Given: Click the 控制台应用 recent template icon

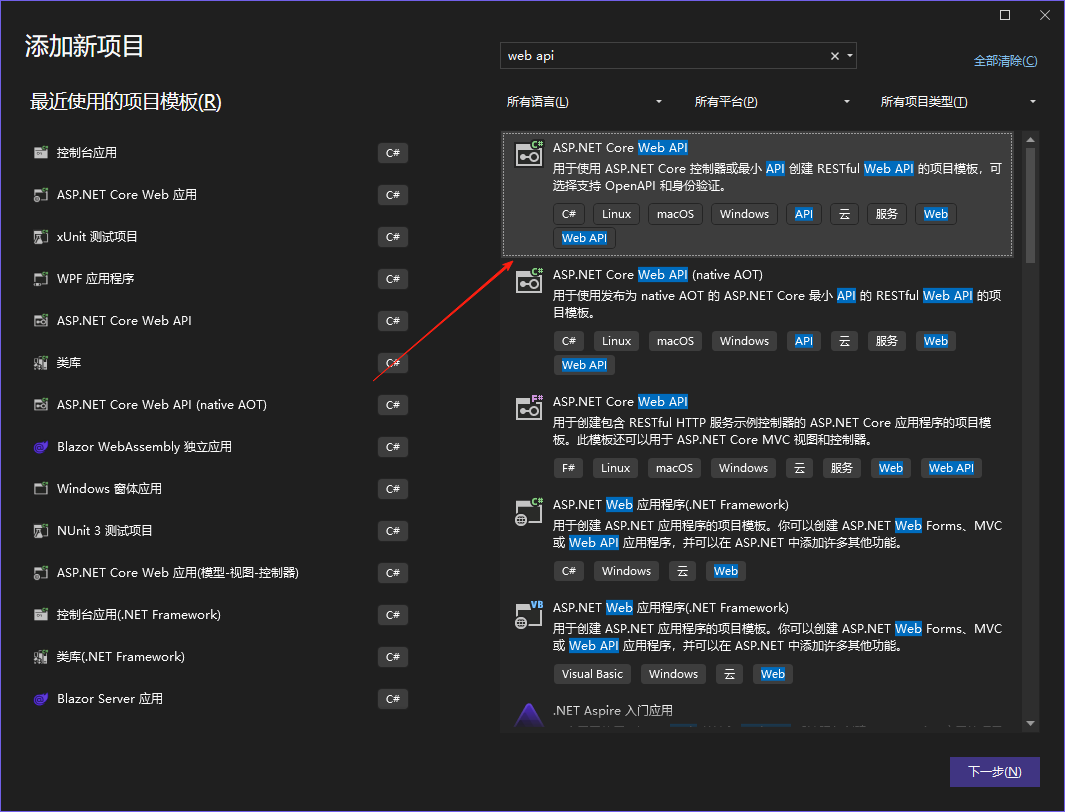Looking at the screenshot, I should 41,153.
